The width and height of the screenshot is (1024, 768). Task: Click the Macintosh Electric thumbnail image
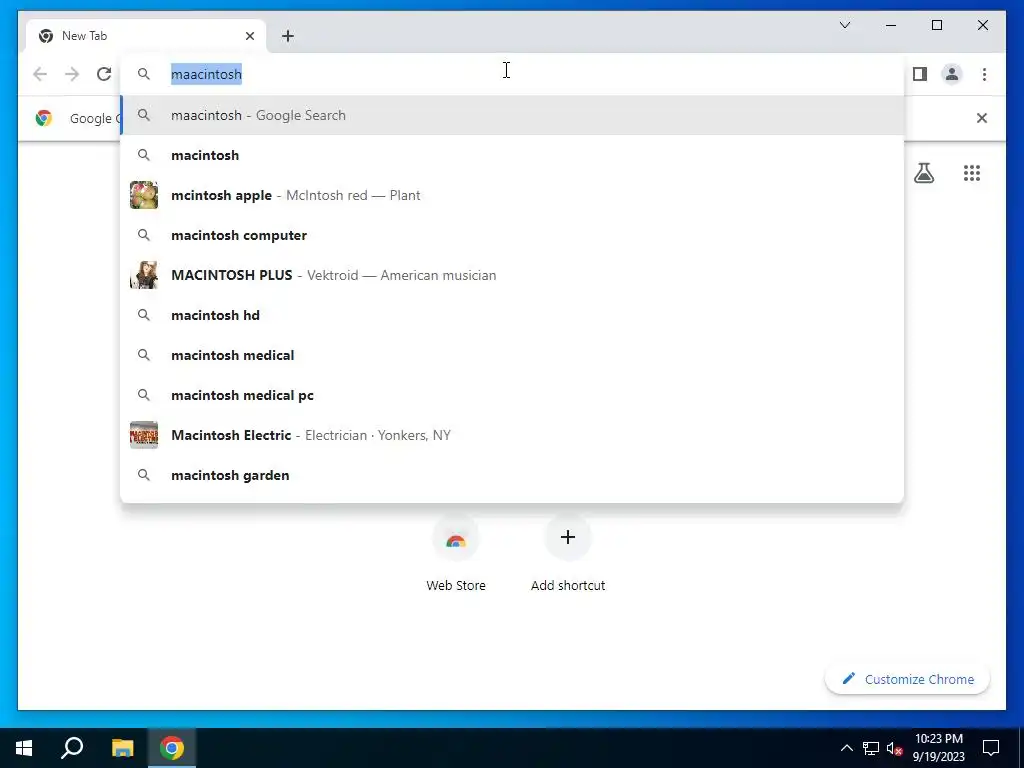pos(144,435)
